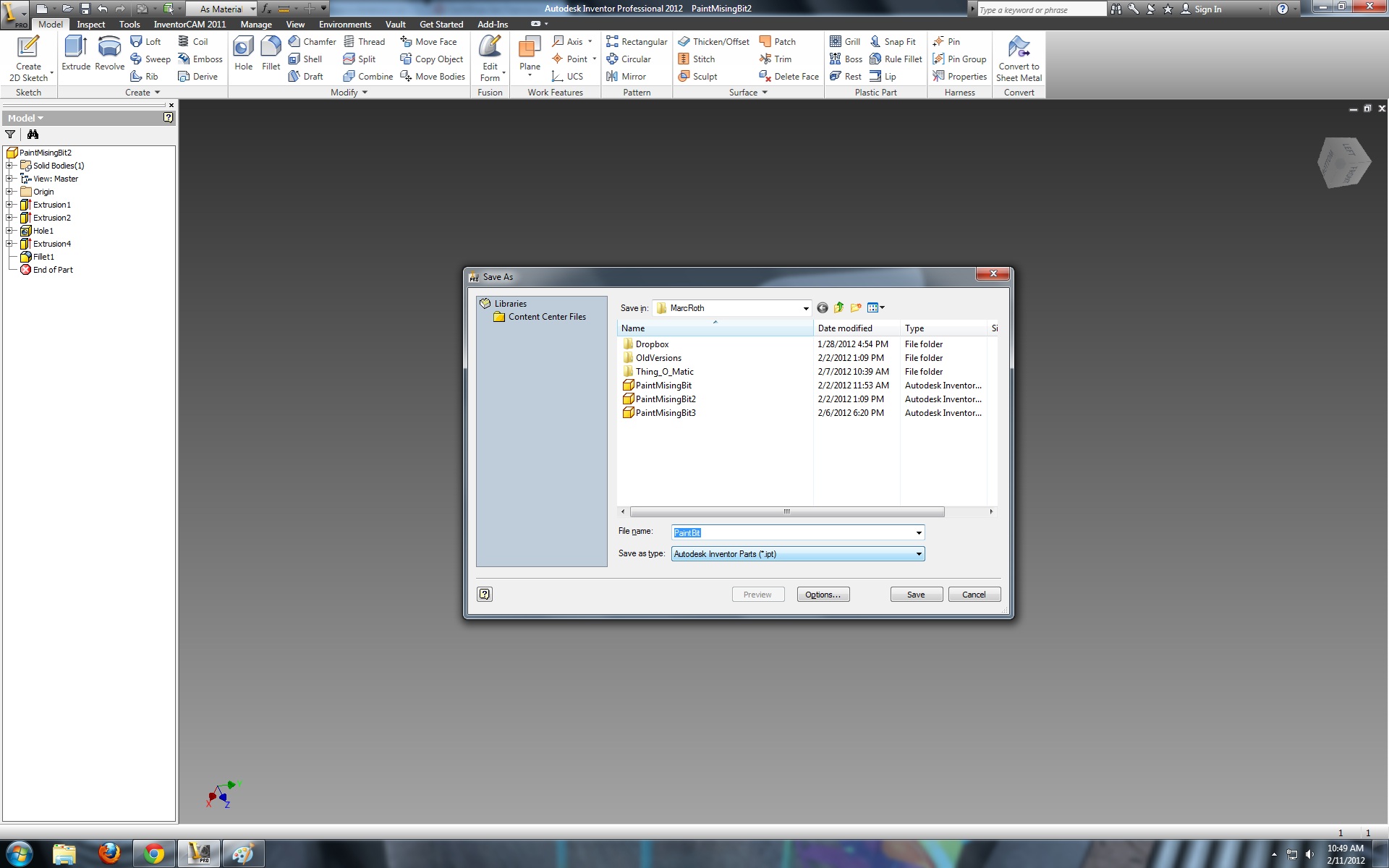Select the Extrude tool
The width and height of the screenshot is (1389, 868).
click(76, 54)
